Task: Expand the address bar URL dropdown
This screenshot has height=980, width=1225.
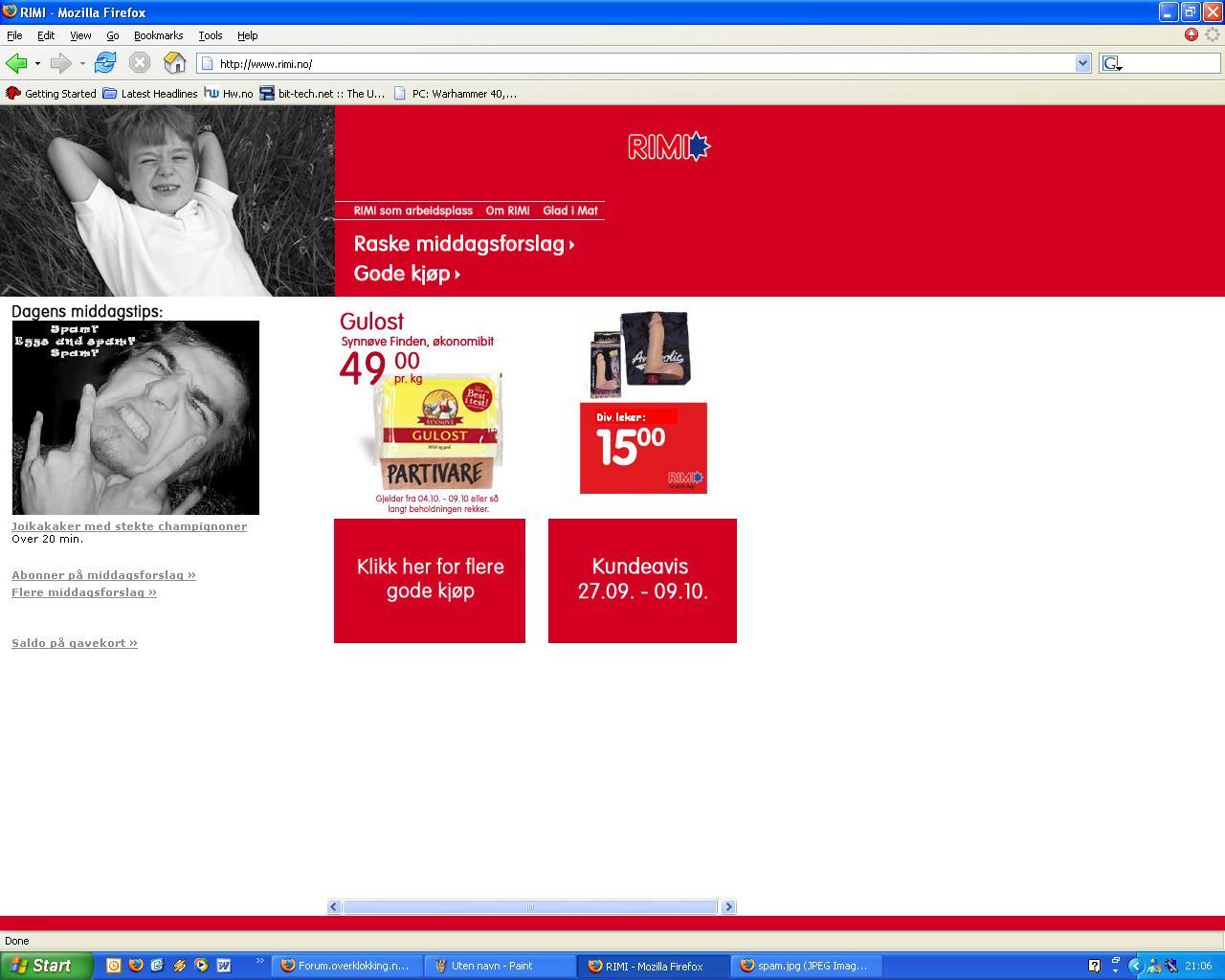Action: (1082, 63)
